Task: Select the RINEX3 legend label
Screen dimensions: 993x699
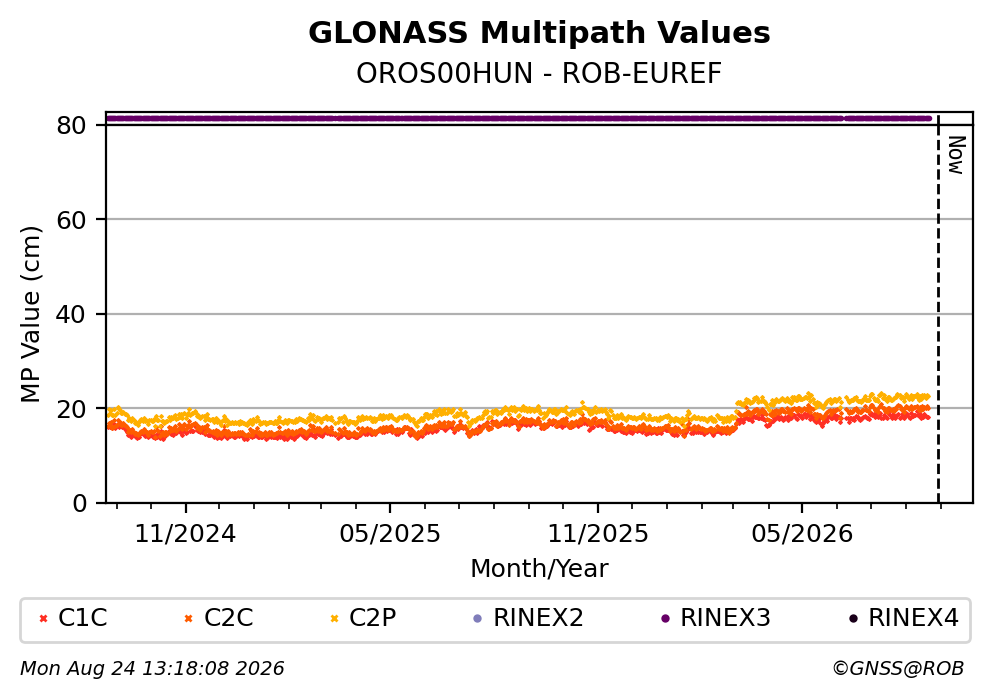Action: point(725,617)
